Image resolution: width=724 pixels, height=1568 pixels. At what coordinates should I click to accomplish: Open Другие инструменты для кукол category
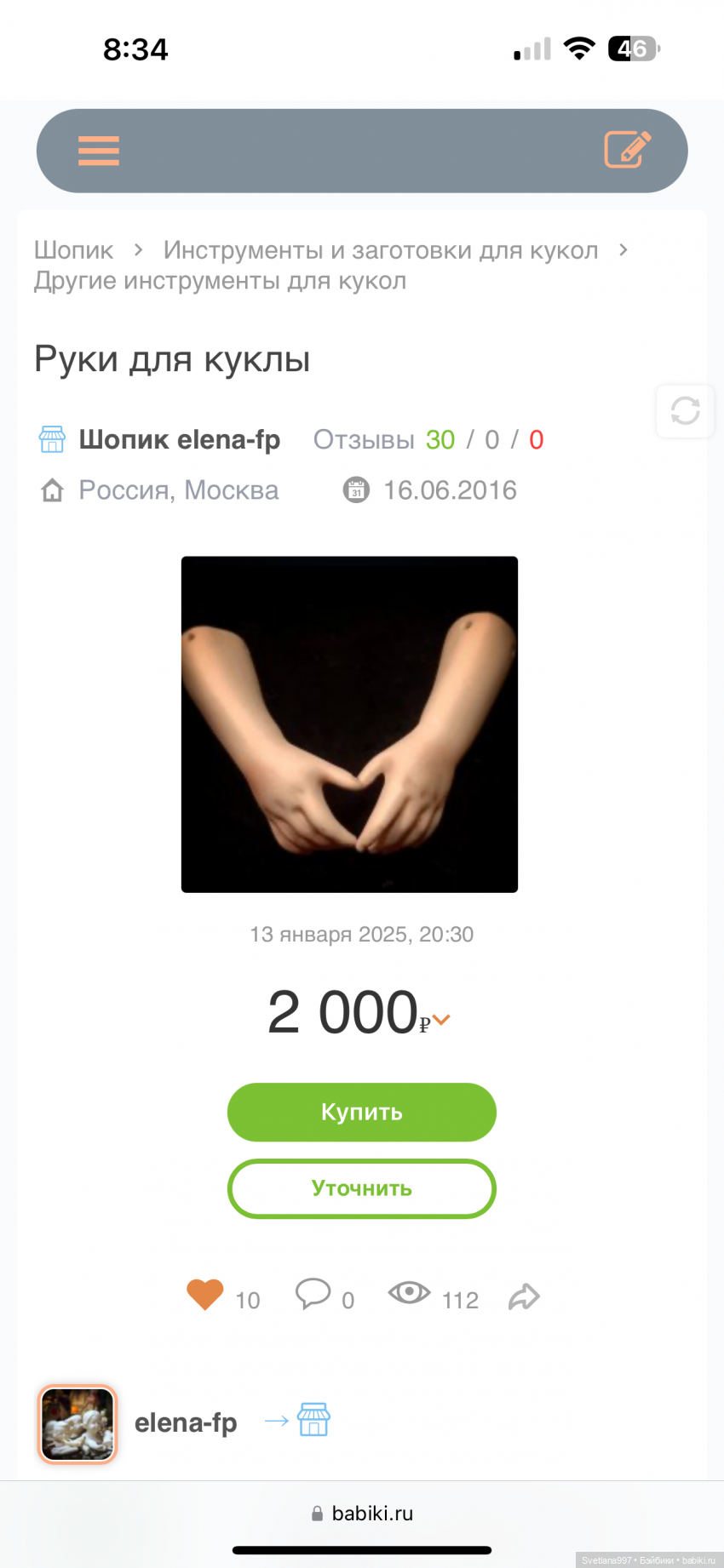tap(220, 281)
